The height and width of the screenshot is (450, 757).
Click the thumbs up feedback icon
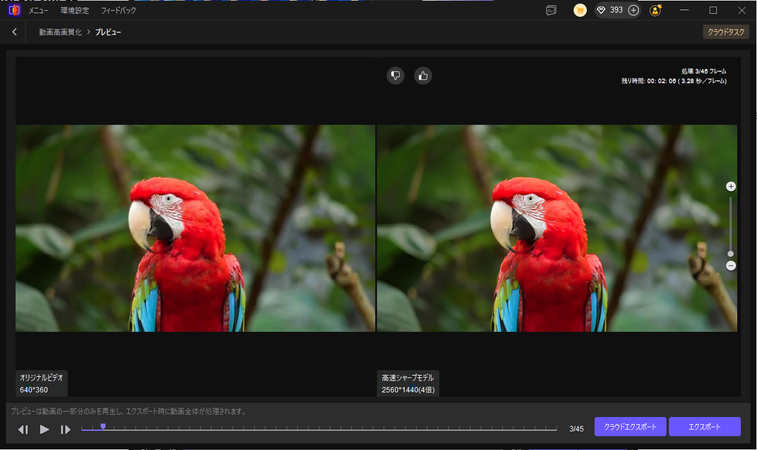click(x=423, y=75)
